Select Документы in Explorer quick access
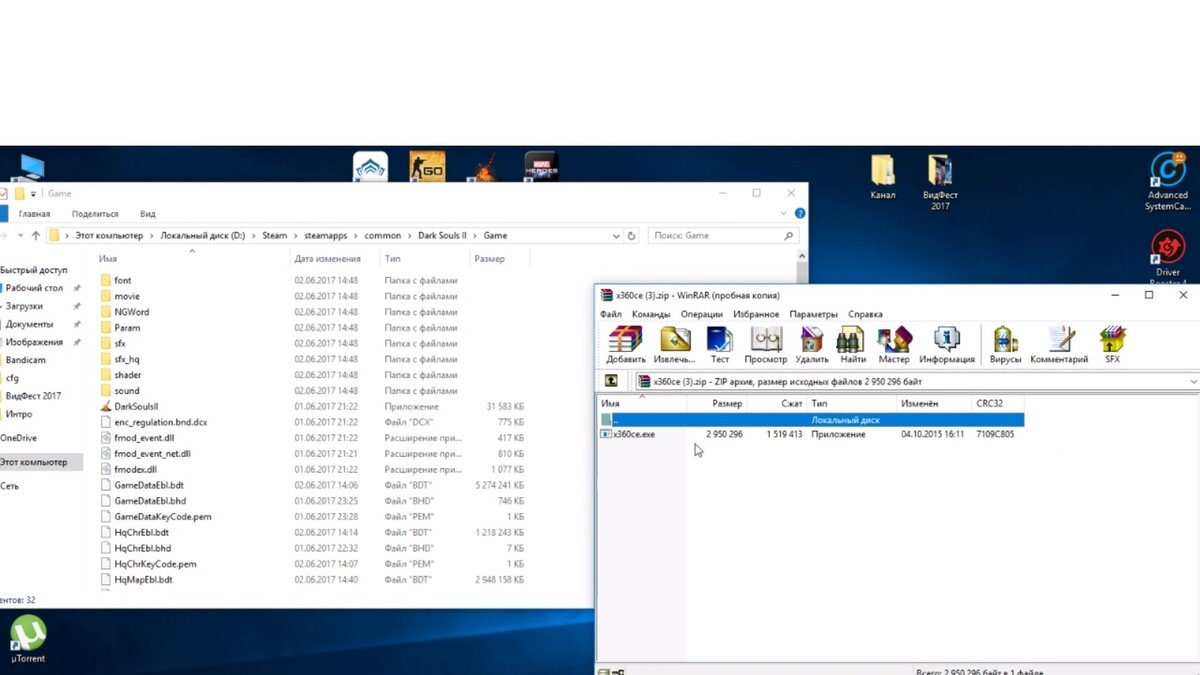Viewport: 1200px width, 675px height. coord(29,324)
